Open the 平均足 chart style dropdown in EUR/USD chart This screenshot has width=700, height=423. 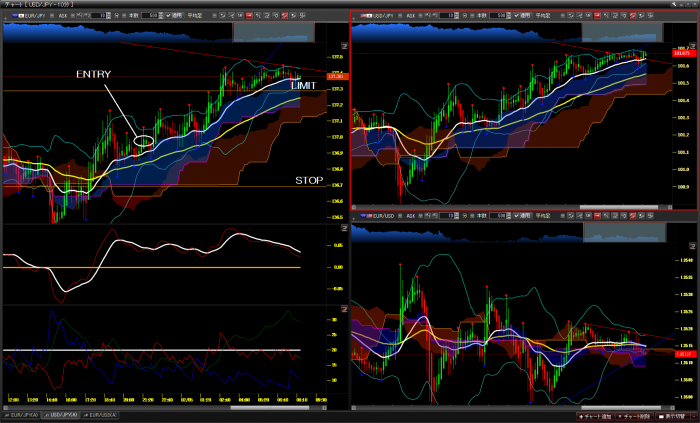point(562,216)
